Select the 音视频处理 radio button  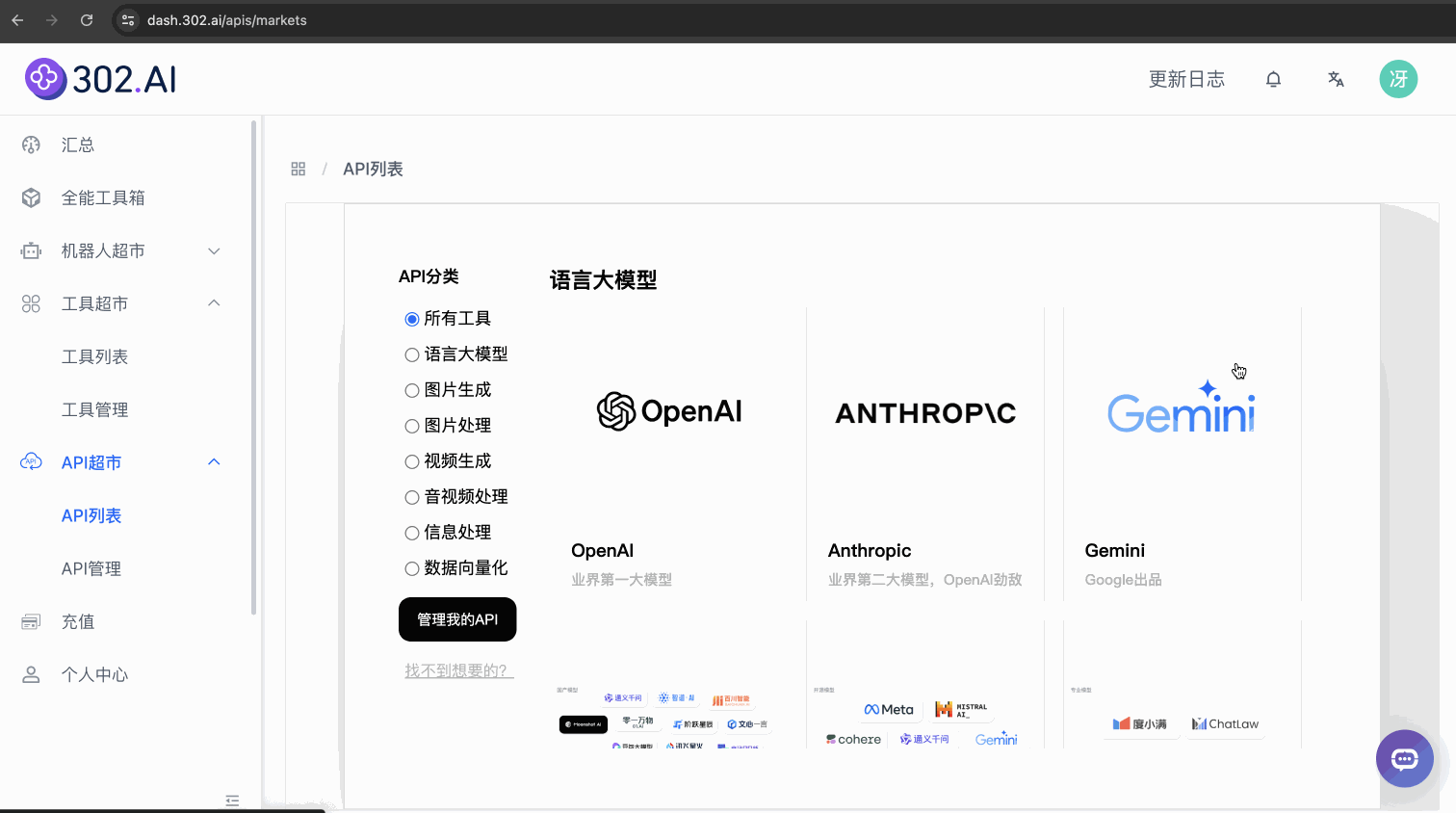pos(412,497)
